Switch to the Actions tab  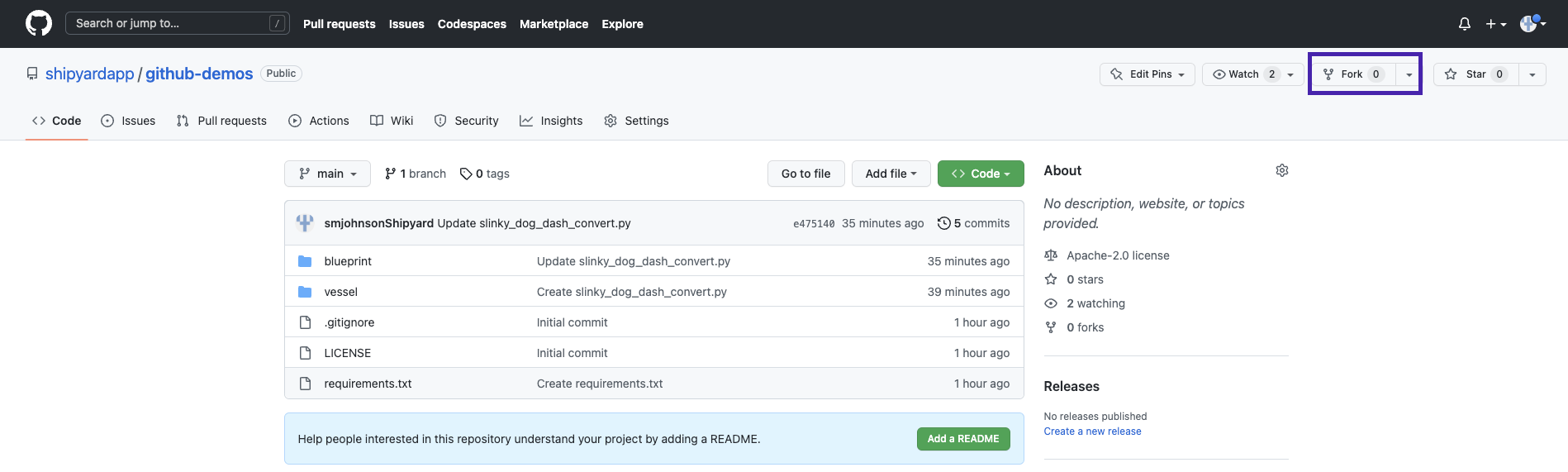coord(319,121)
